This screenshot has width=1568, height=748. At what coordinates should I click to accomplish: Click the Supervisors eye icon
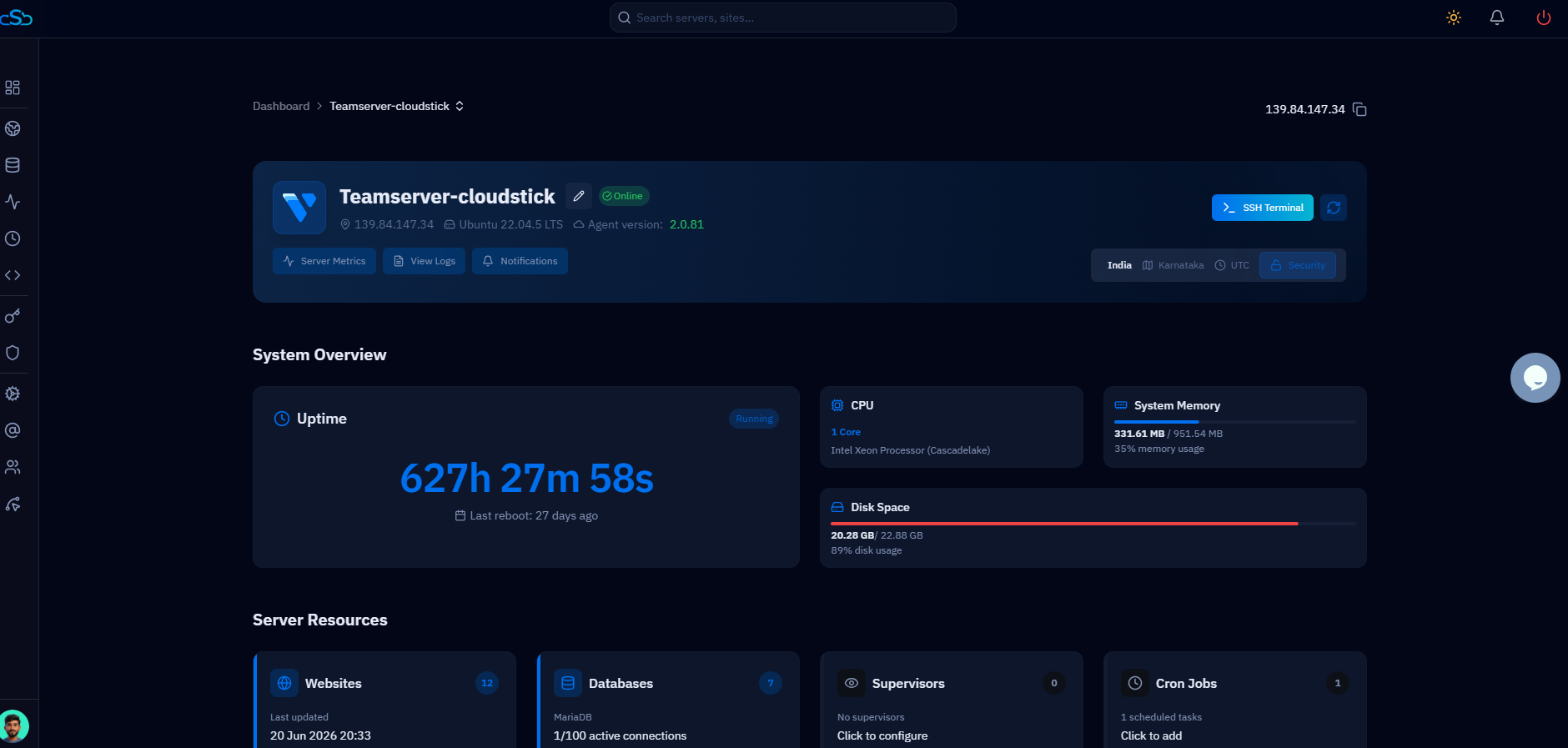852,683
